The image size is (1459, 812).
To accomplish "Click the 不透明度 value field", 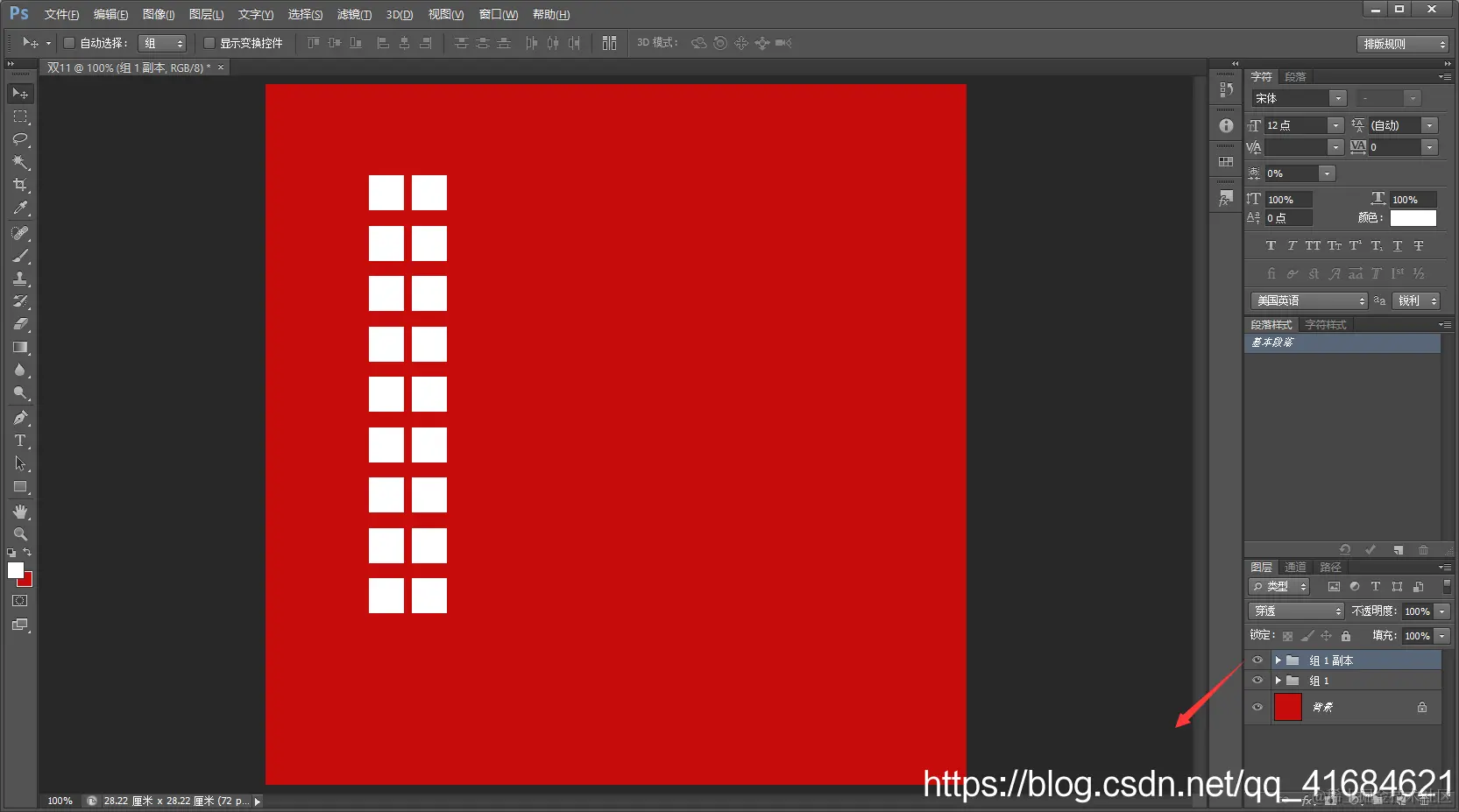I will [x=1417, y=611].
